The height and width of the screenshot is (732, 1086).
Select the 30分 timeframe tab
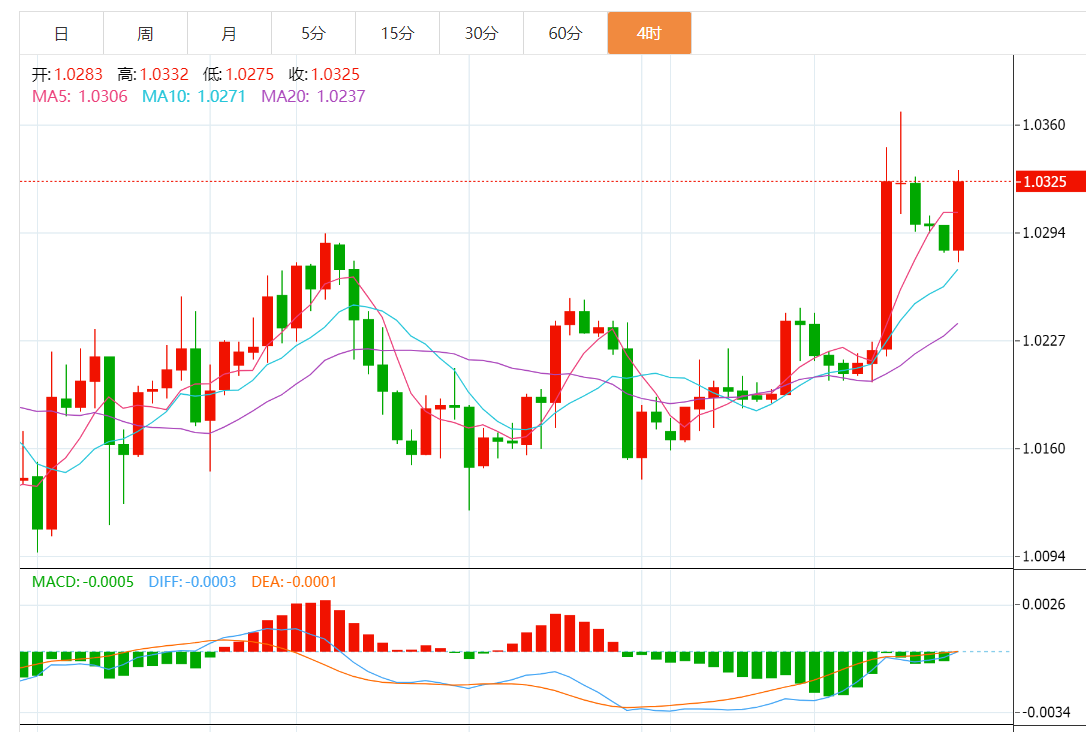tap(481, 33)
